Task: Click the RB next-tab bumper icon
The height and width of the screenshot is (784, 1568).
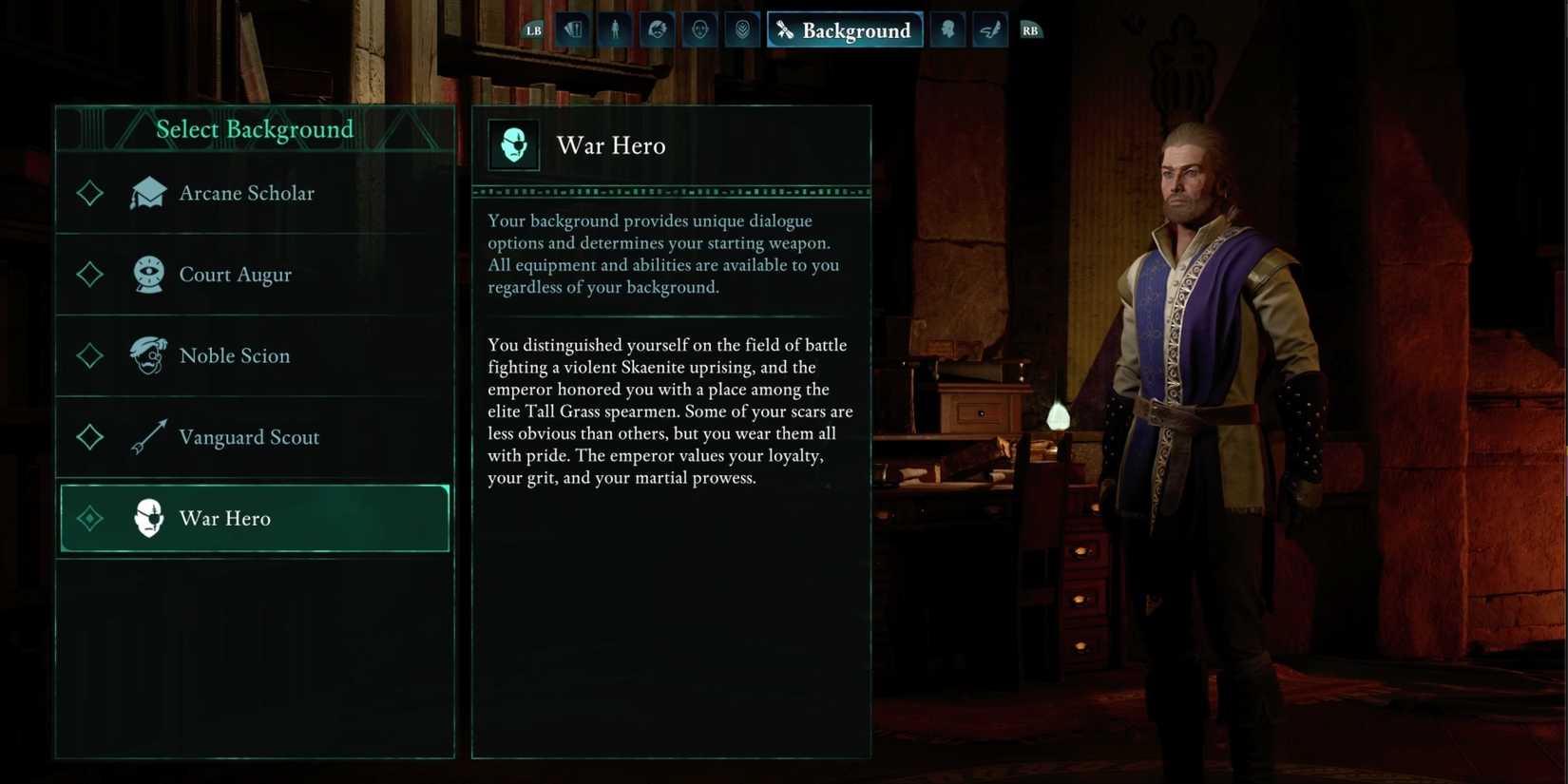Action: pos(1030,30)
